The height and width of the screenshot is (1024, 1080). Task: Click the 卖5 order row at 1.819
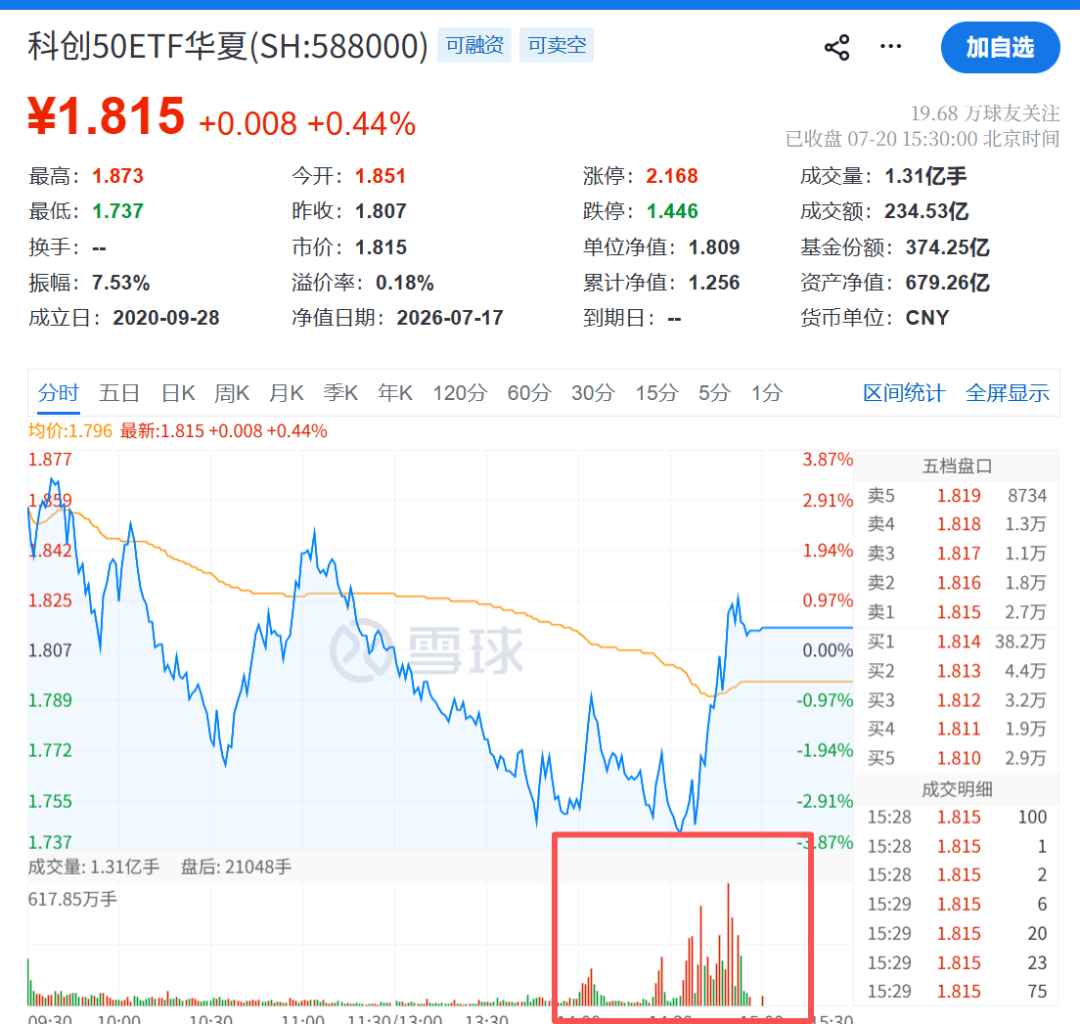(957, 496)
